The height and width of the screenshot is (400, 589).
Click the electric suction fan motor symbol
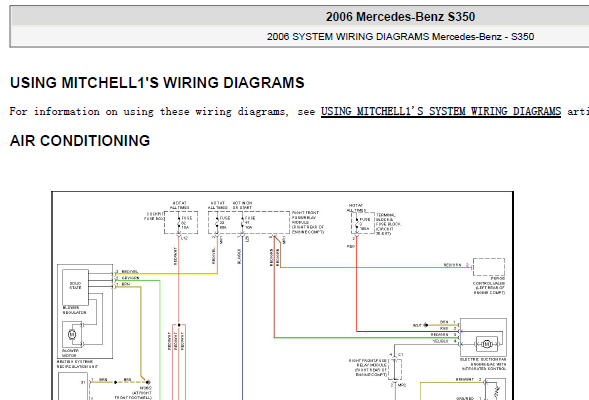click(486, 343)
